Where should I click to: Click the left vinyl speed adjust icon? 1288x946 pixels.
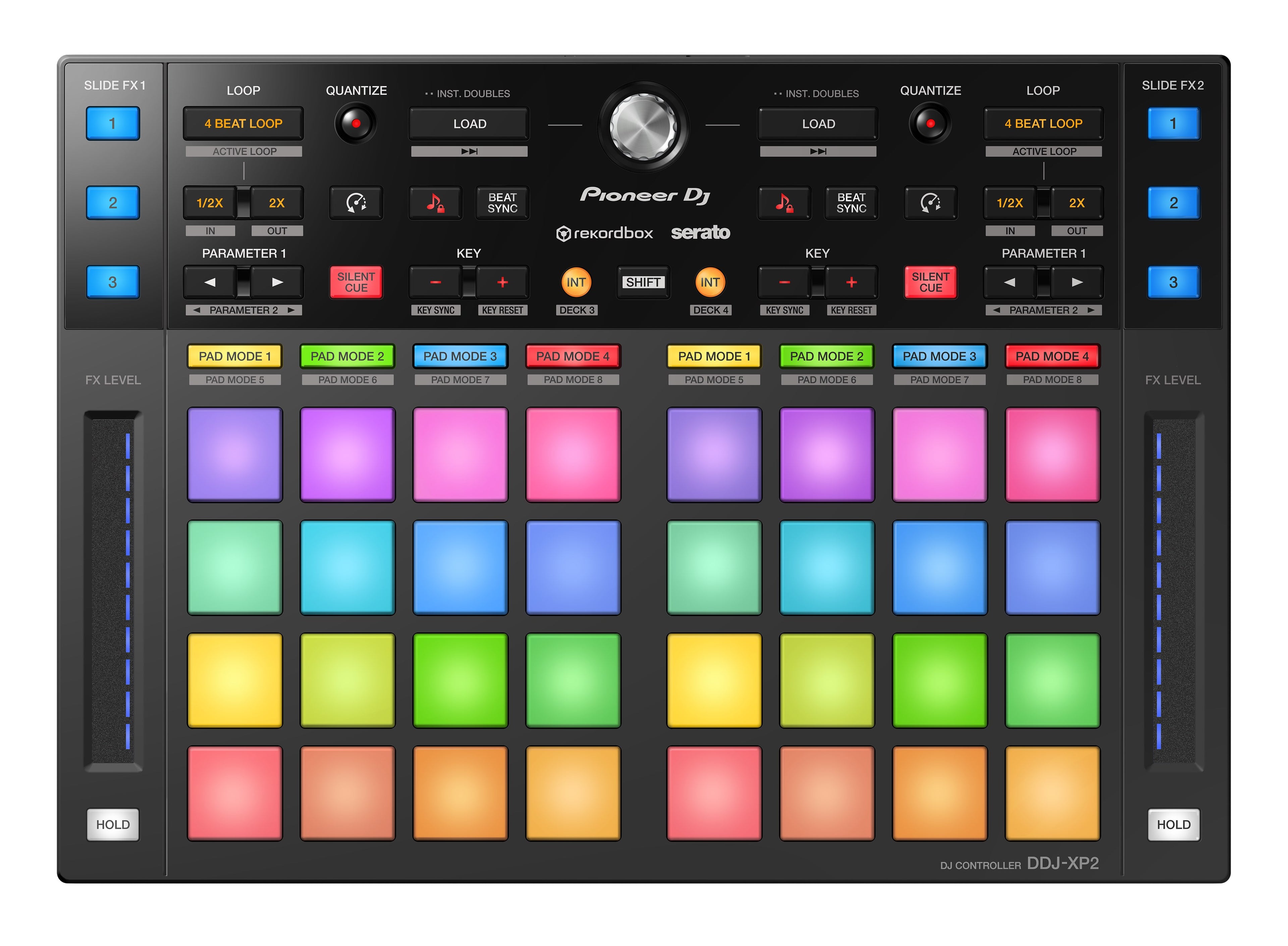[x=356, y=203]
